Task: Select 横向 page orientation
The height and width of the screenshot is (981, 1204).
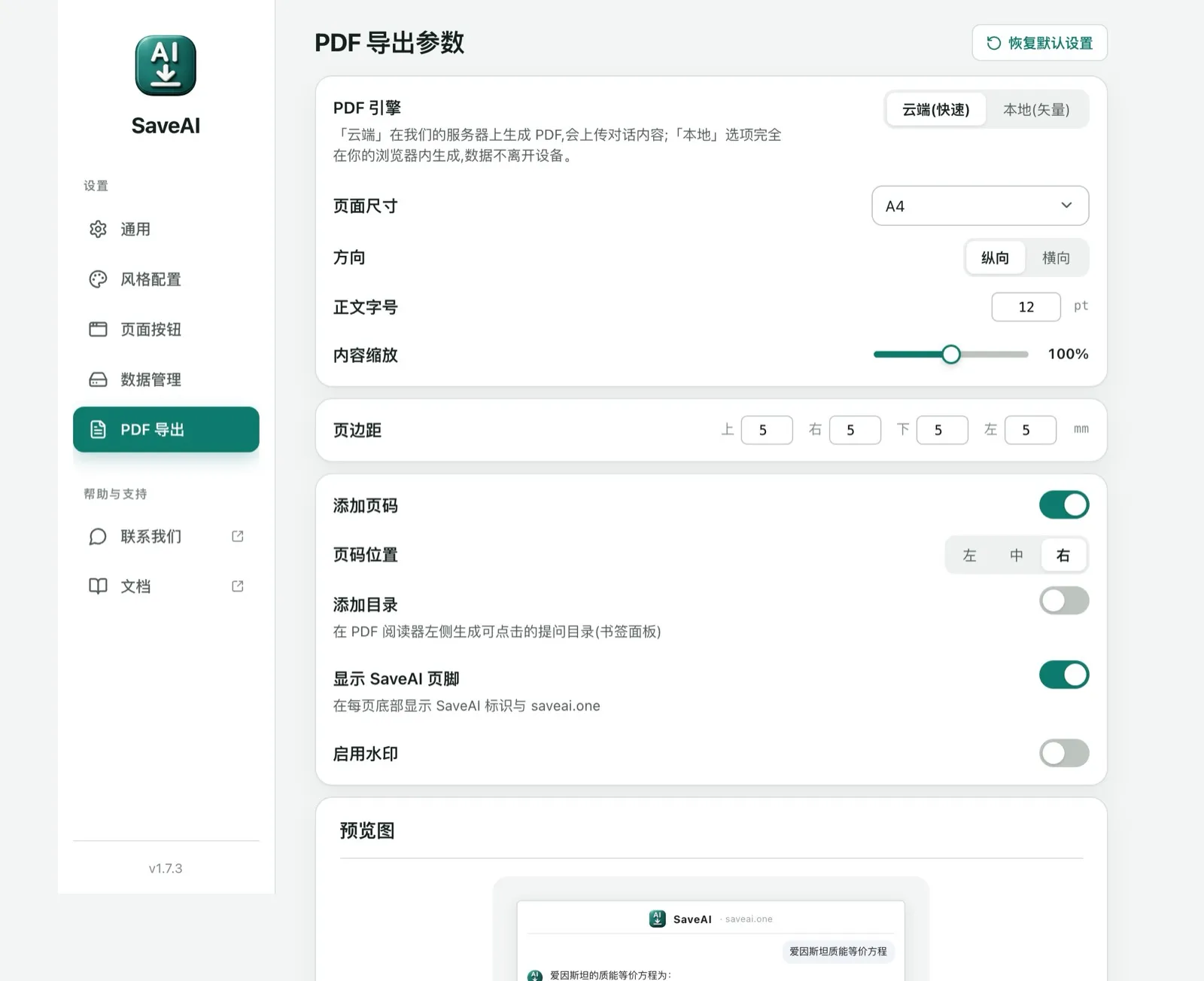Action: [1056, 258]
